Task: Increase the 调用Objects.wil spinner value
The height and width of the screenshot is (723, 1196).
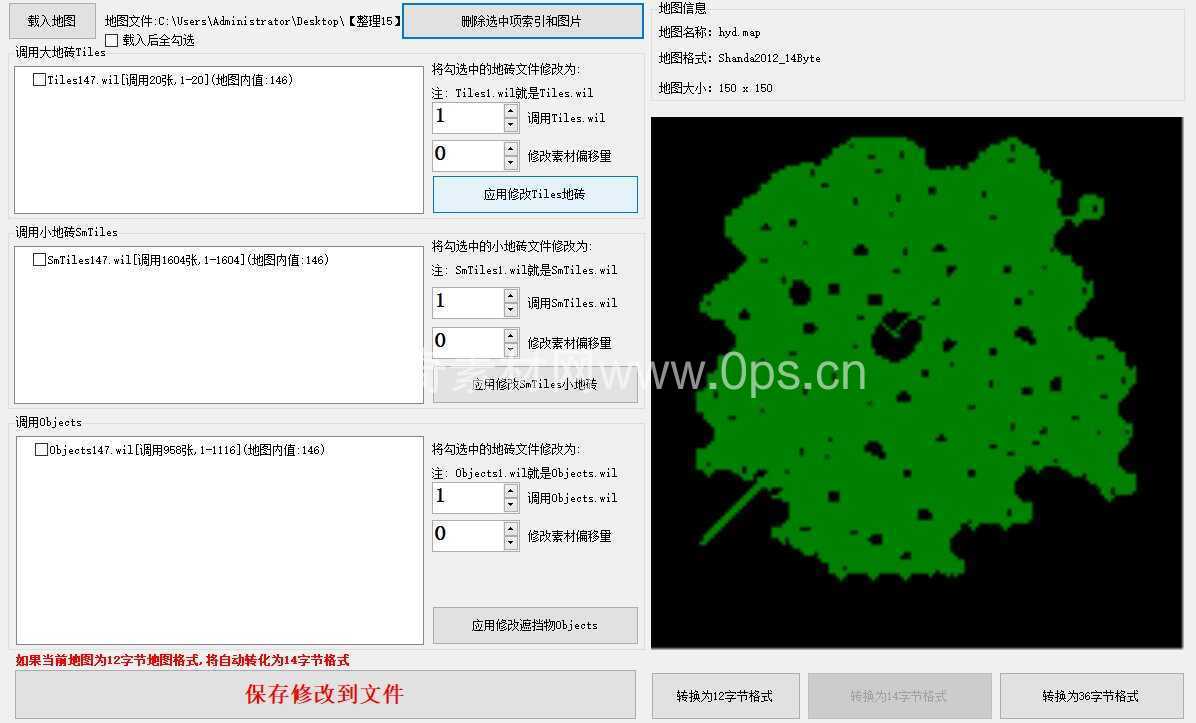Action: (511, 491)
